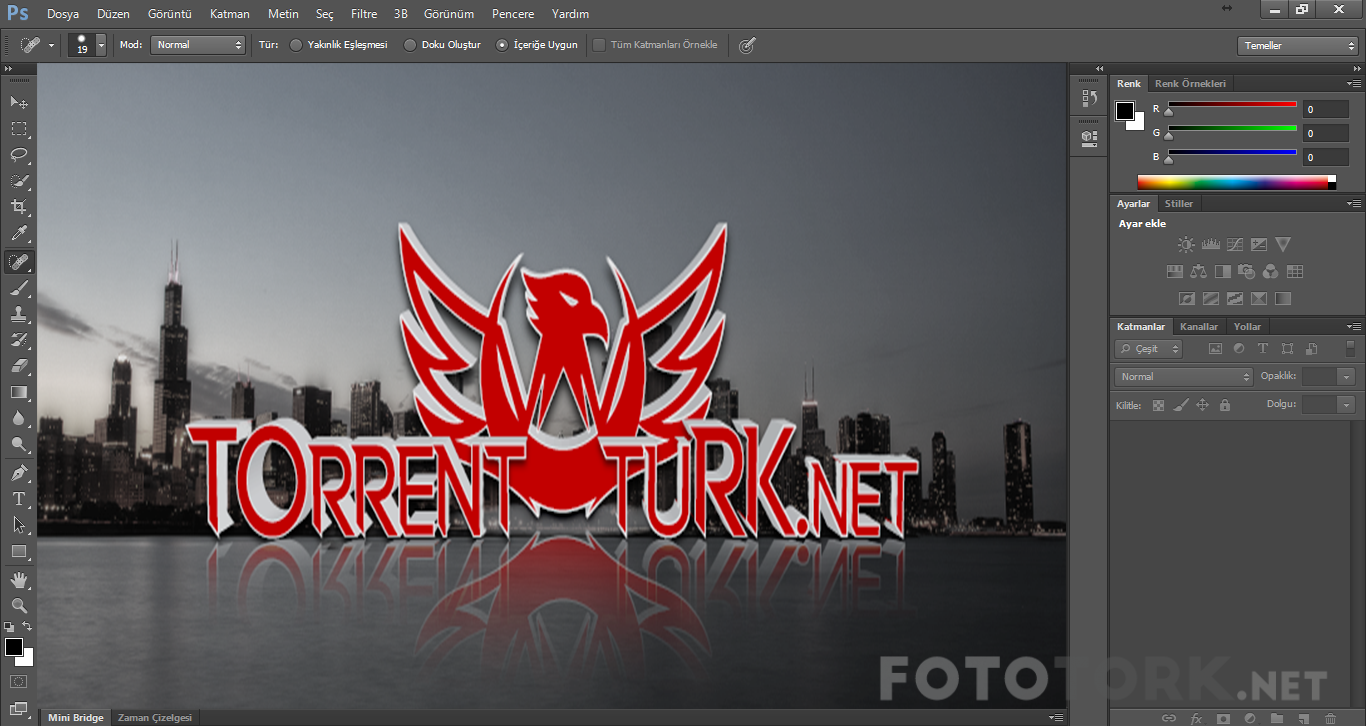Select the Crop tool

coord(19,207)
